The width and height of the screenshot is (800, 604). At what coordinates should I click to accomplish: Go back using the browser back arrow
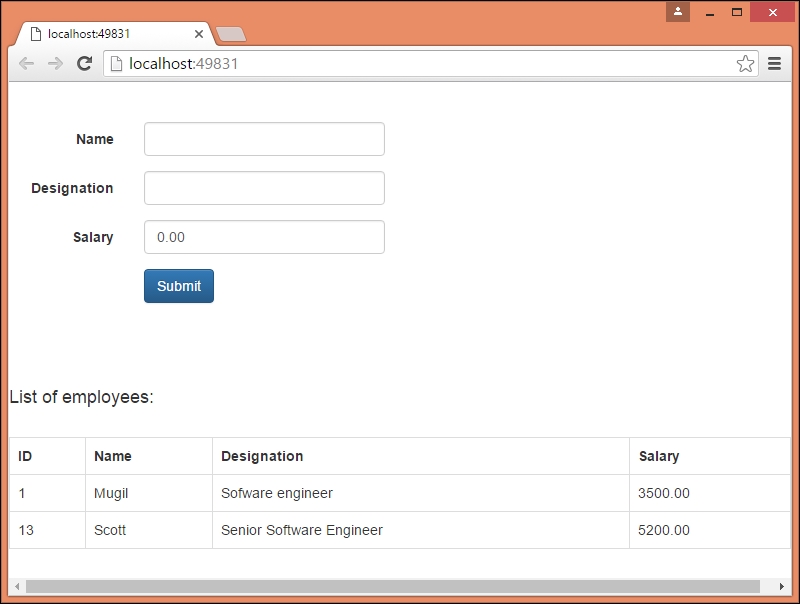(x=27, y=64)
